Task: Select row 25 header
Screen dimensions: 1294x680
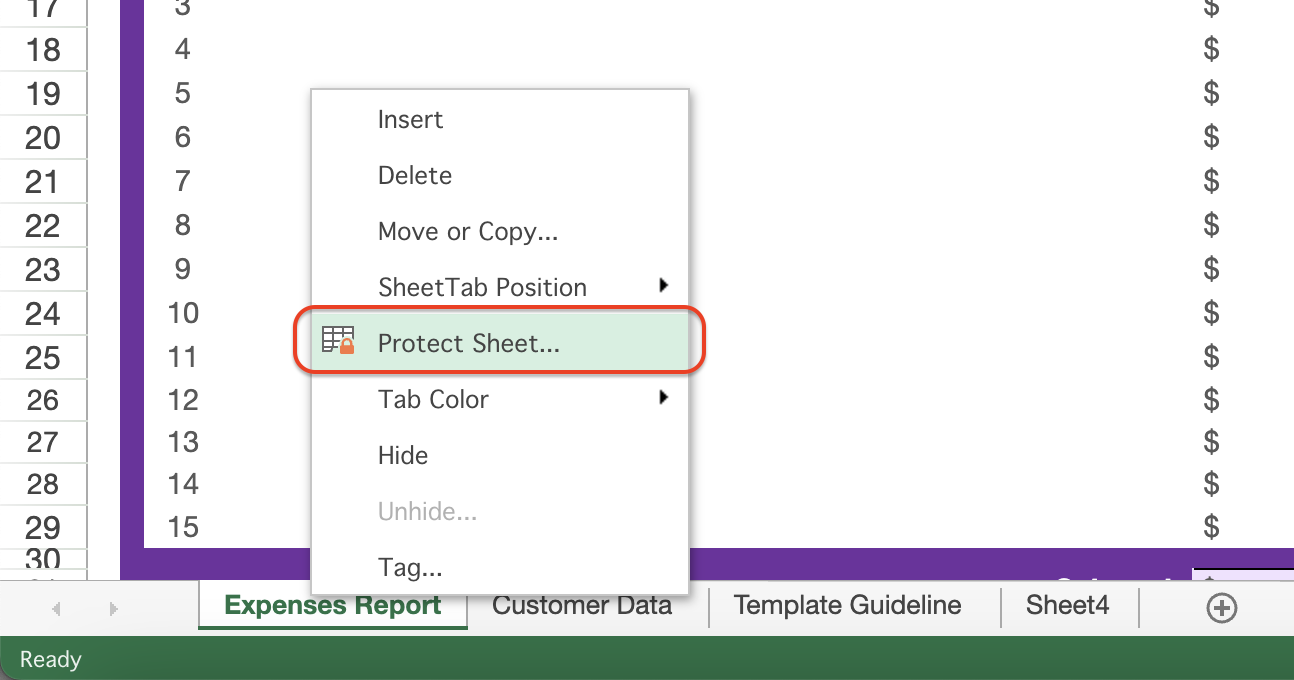Action: point(43,357)
